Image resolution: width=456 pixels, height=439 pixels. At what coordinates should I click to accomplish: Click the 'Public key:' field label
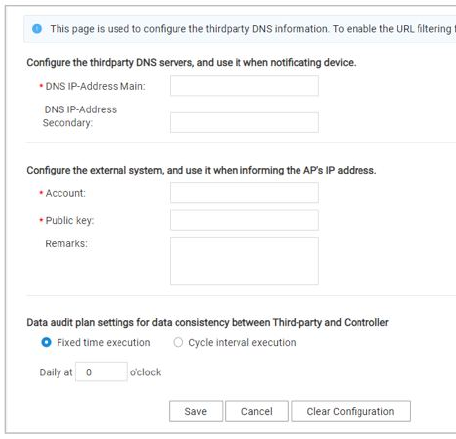tap(70, 220)
